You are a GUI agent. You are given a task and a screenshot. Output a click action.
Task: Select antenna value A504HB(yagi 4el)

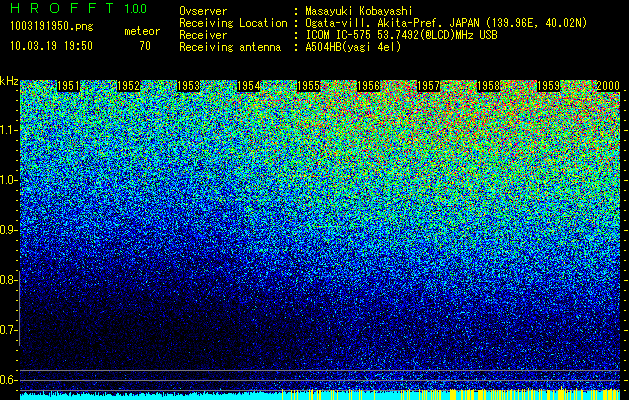(x=353, y=47)
